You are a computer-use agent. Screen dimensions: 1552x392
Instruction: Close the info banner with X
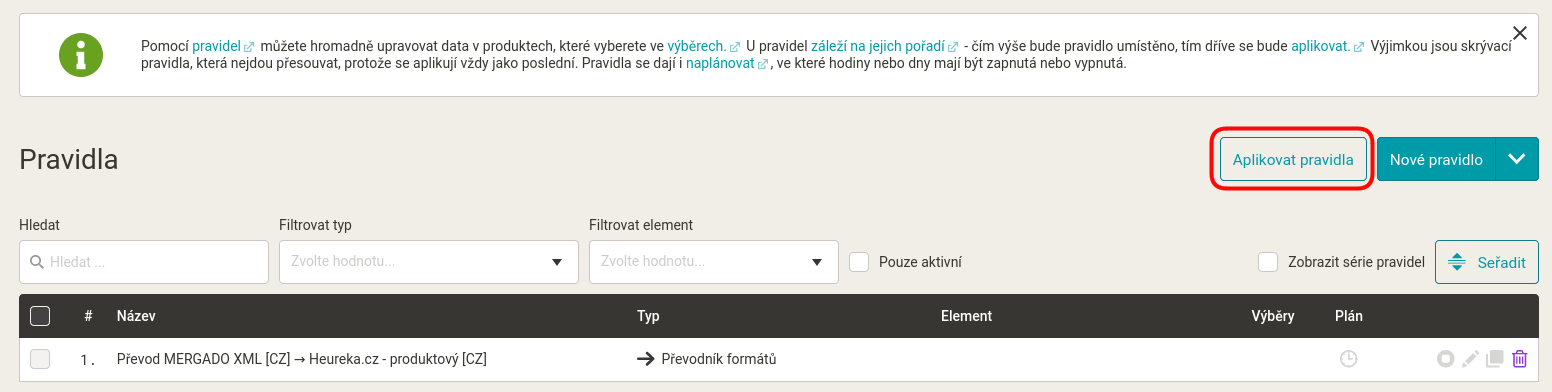pos(1520,33)
